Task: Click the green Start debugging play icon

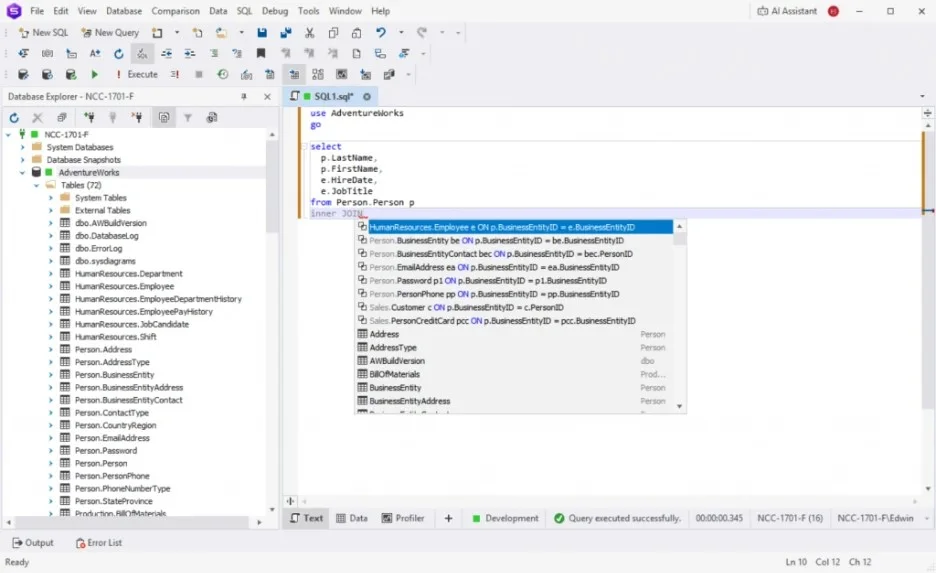Action: (x=94, y=75)
